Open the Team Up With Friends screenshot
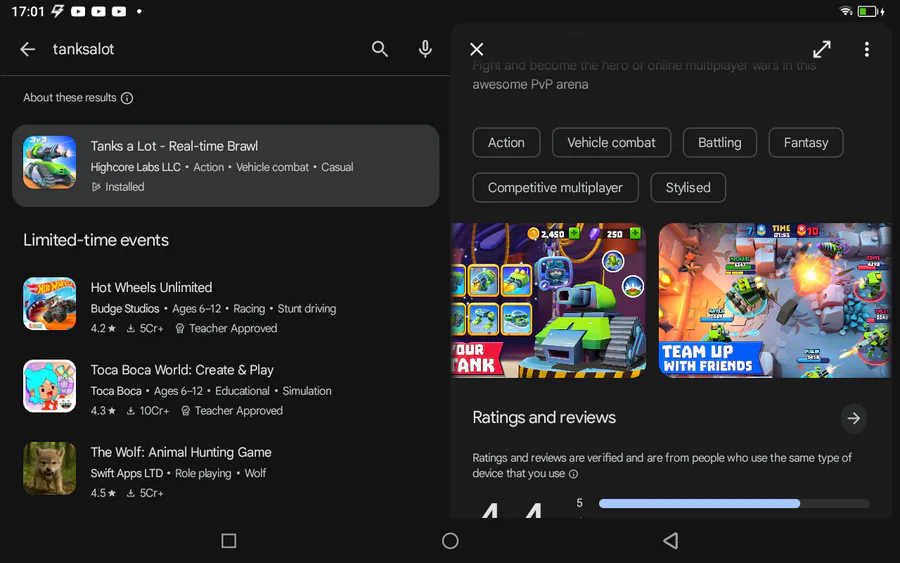Viewport: 900px width, 563px height. [775, 300]
